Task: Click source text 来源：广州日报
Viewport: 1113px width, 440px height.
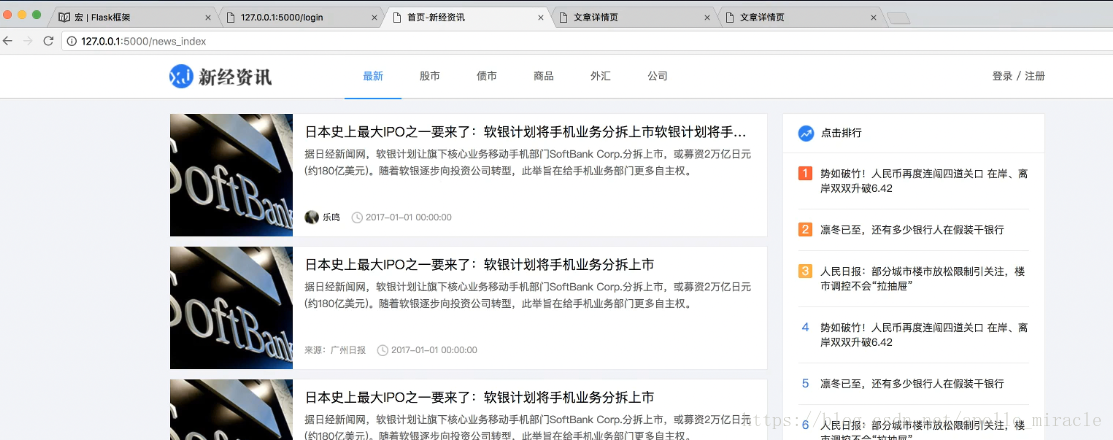Action: click(x=335, y=350)
